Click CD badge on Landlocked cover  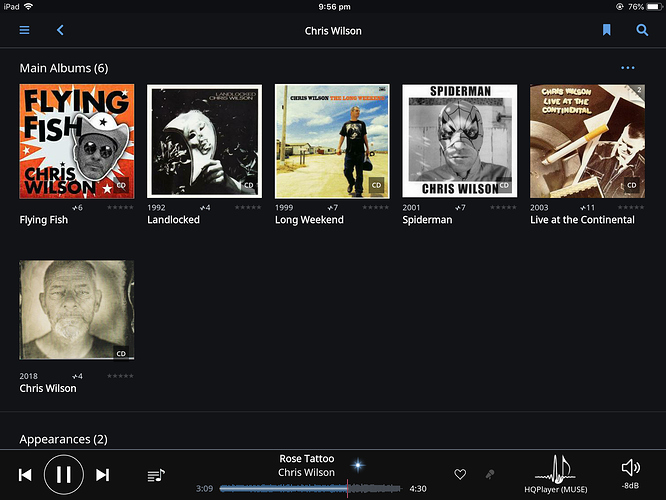coord(249,185)
